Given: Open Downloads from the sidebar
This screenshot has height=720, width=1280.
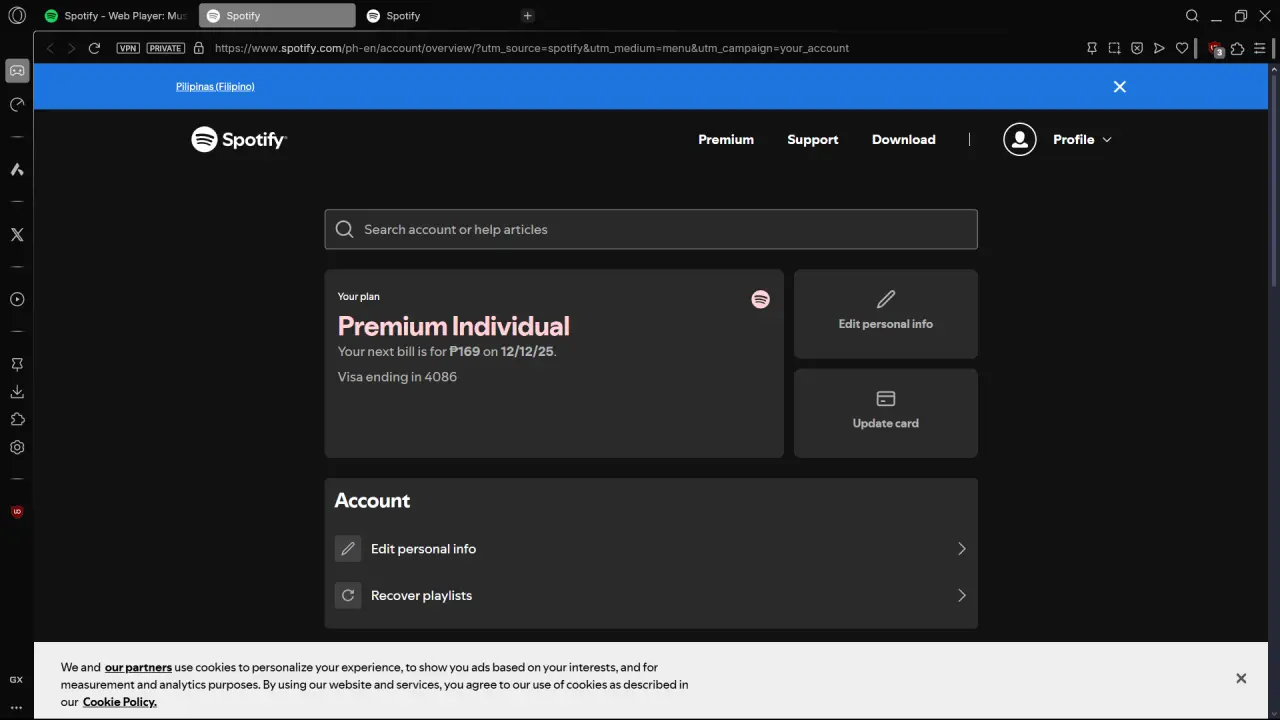Looking at the screenshot, I should (x=17, y=392).
